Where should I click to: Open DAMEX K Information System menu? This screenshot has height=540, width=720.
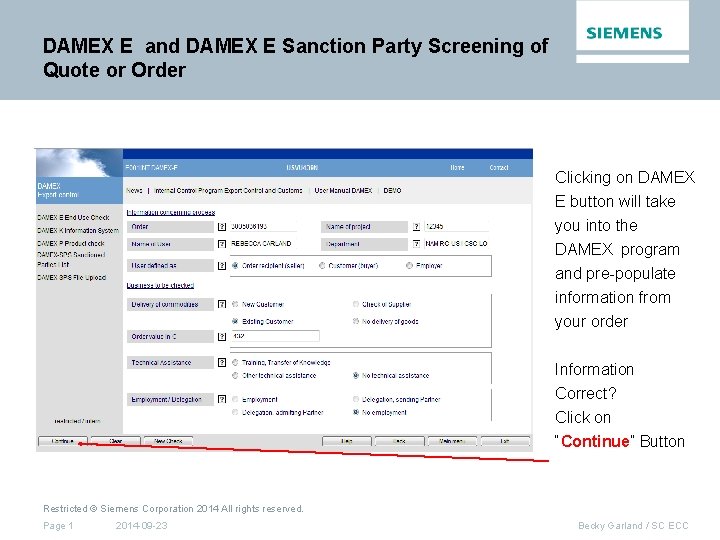click(x=78, y=230)
